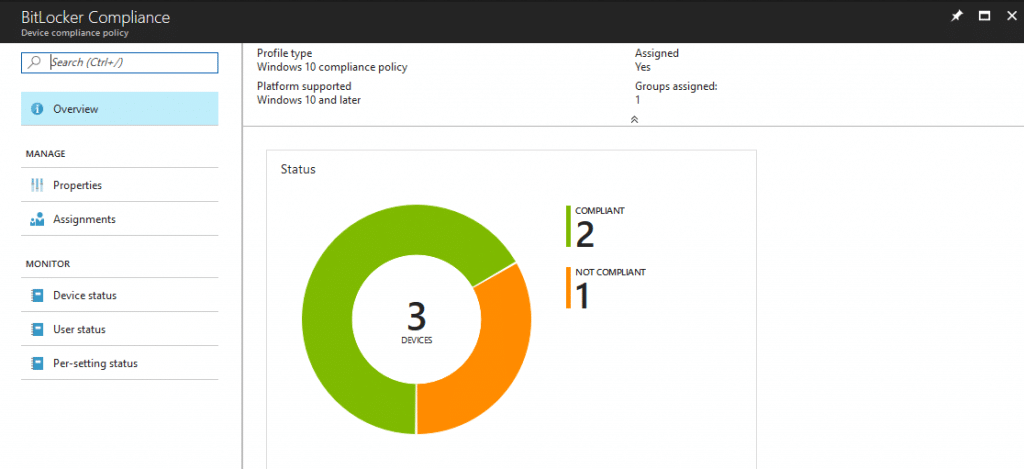The width and height of the screenshot is (1024, 469).
Task: Open User status report
Action: [x=120, y=329]
